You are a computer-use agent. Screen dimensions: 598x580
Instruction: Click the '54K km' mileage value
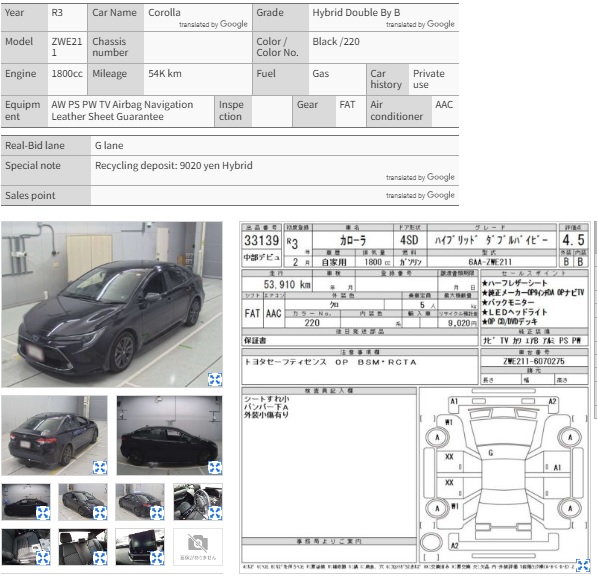(x=165, y=74)
